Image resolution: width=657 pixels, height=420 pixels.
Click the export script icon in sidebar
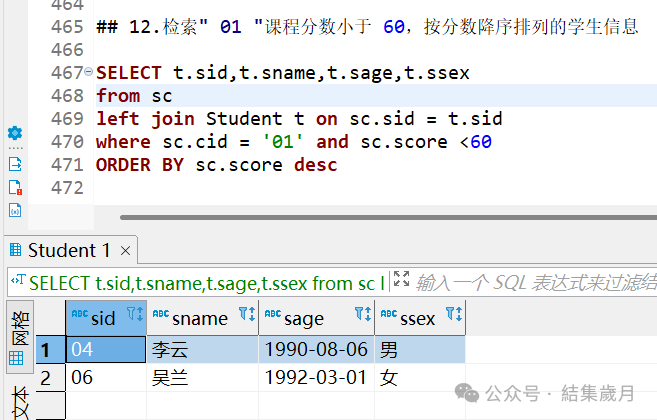(15, 164)
